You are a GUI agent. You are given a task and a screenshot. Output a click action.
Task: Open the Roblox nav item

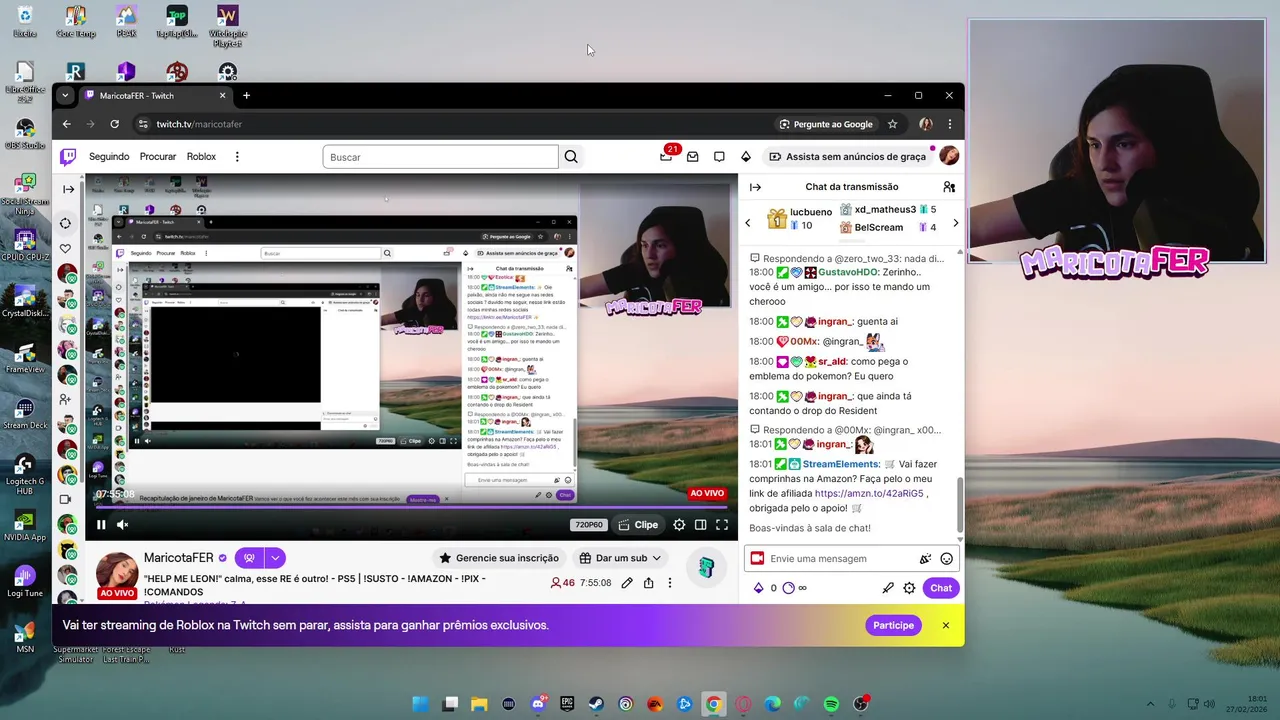[201, 157]
